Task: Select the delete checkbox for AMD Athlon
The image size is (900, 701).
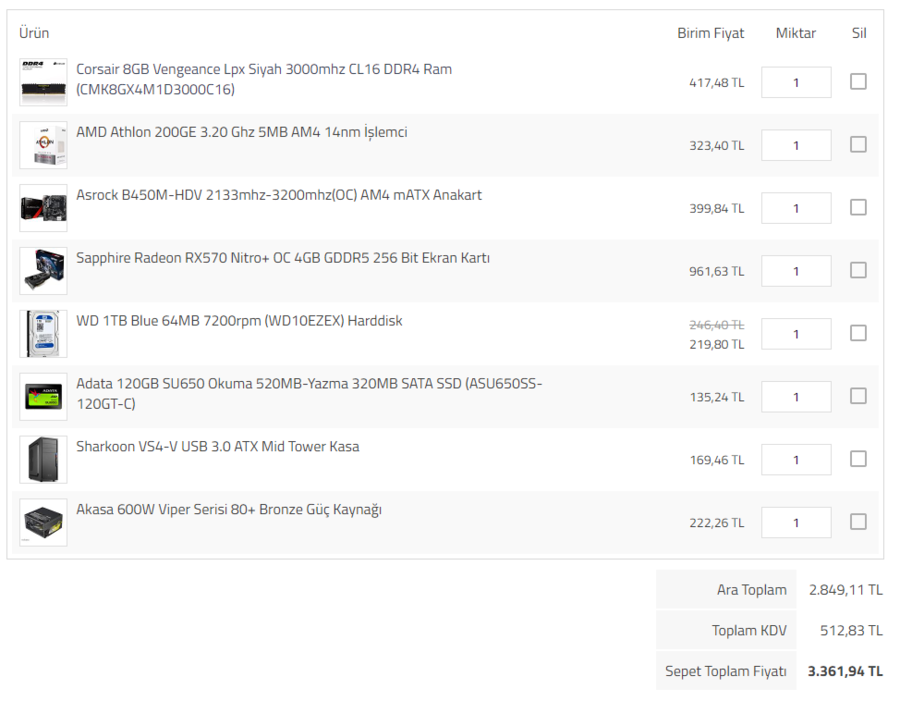Action: tap(858, 144)
